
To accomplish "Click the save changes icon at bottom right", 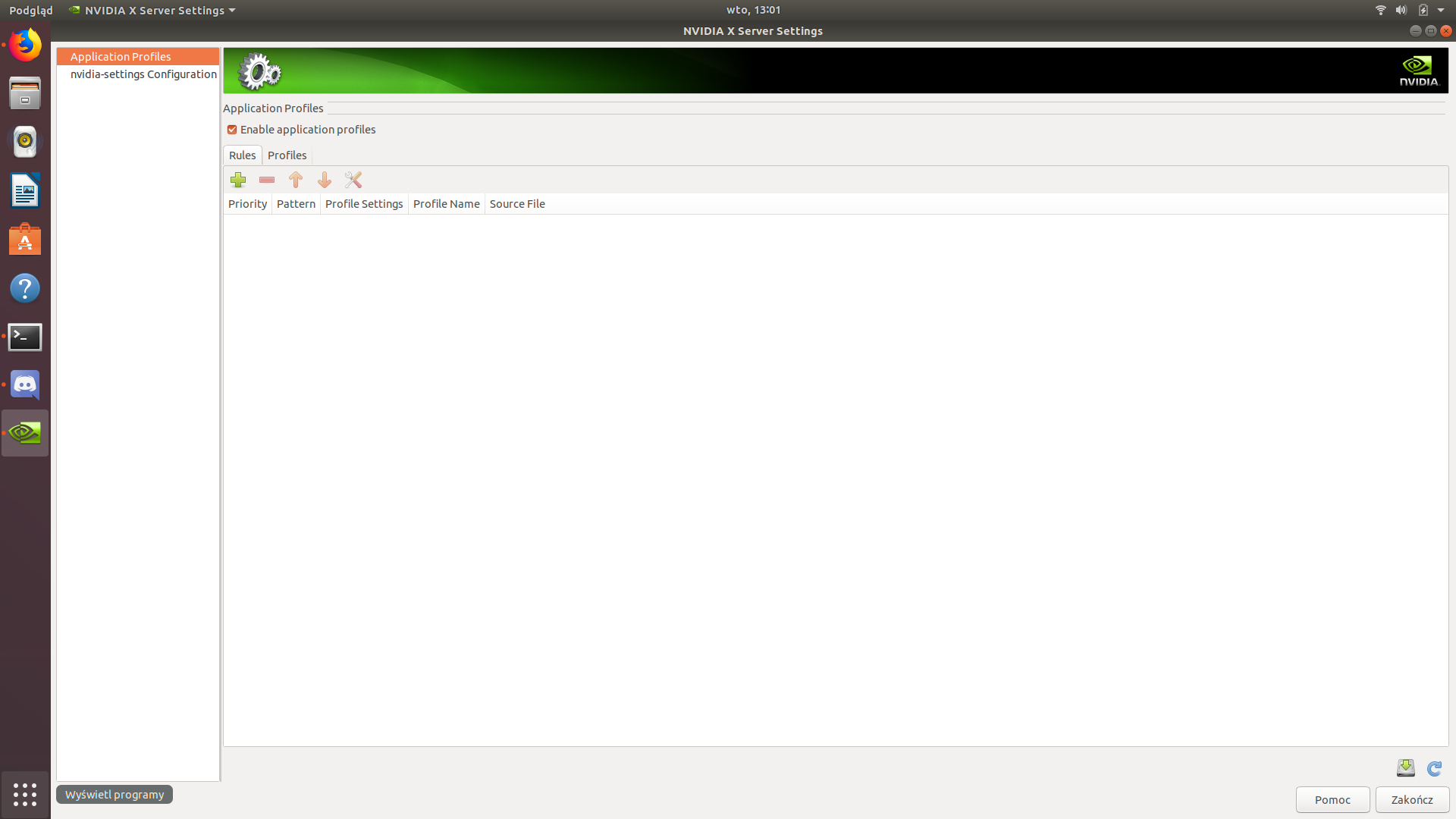I will point(1405,768).
